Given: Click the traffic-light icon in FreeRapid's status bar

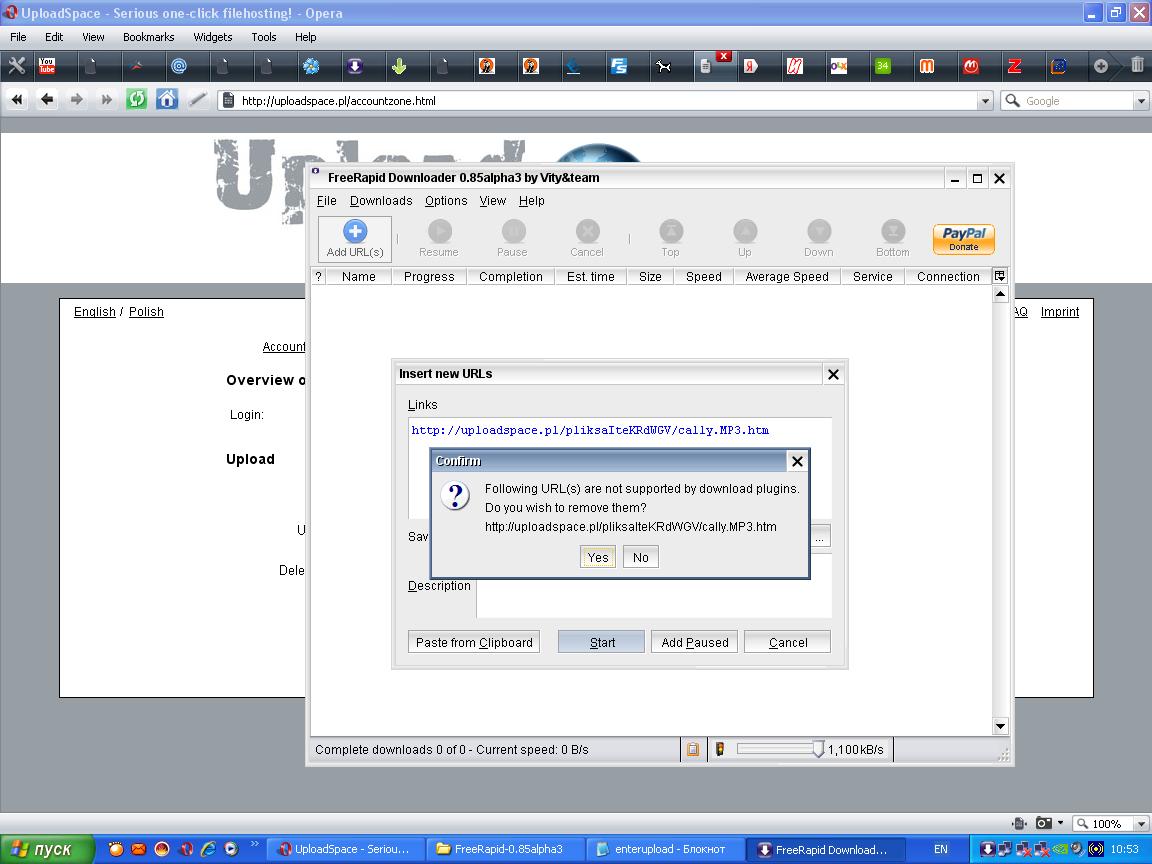Looking at the screenshot, I should (719, 749).
